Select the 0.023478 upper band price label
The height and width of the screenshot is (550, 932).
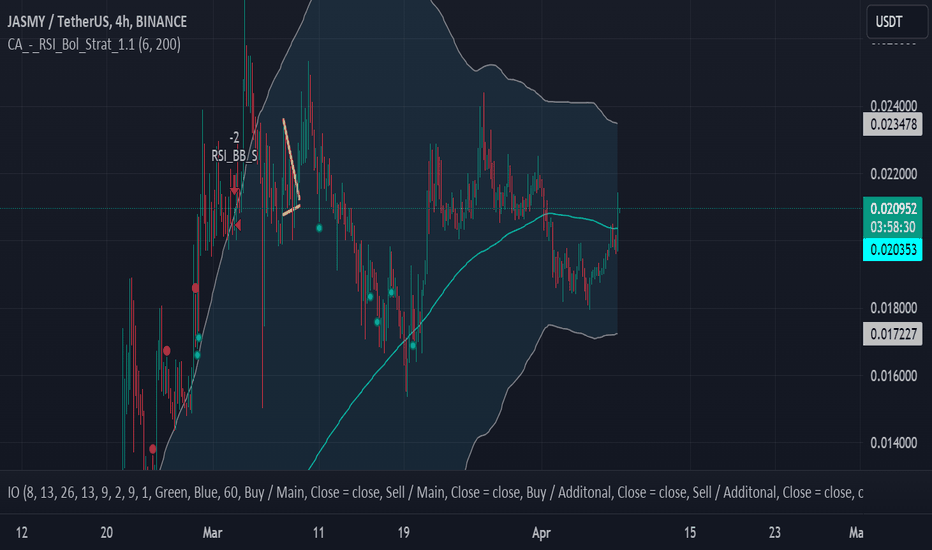(893, 124)
